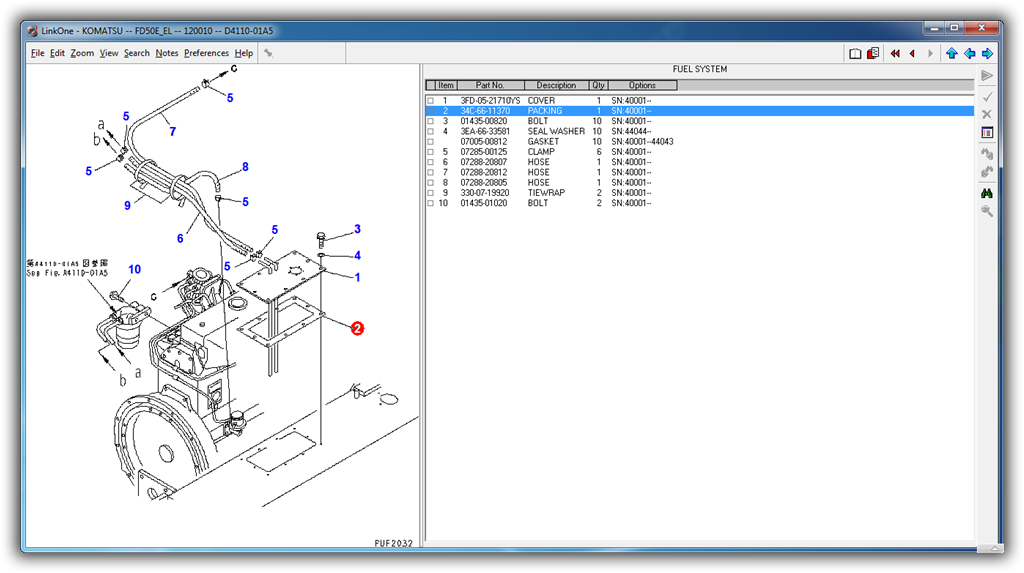
Task: Go to previous page with red left arrow
Action: (912, 54)
